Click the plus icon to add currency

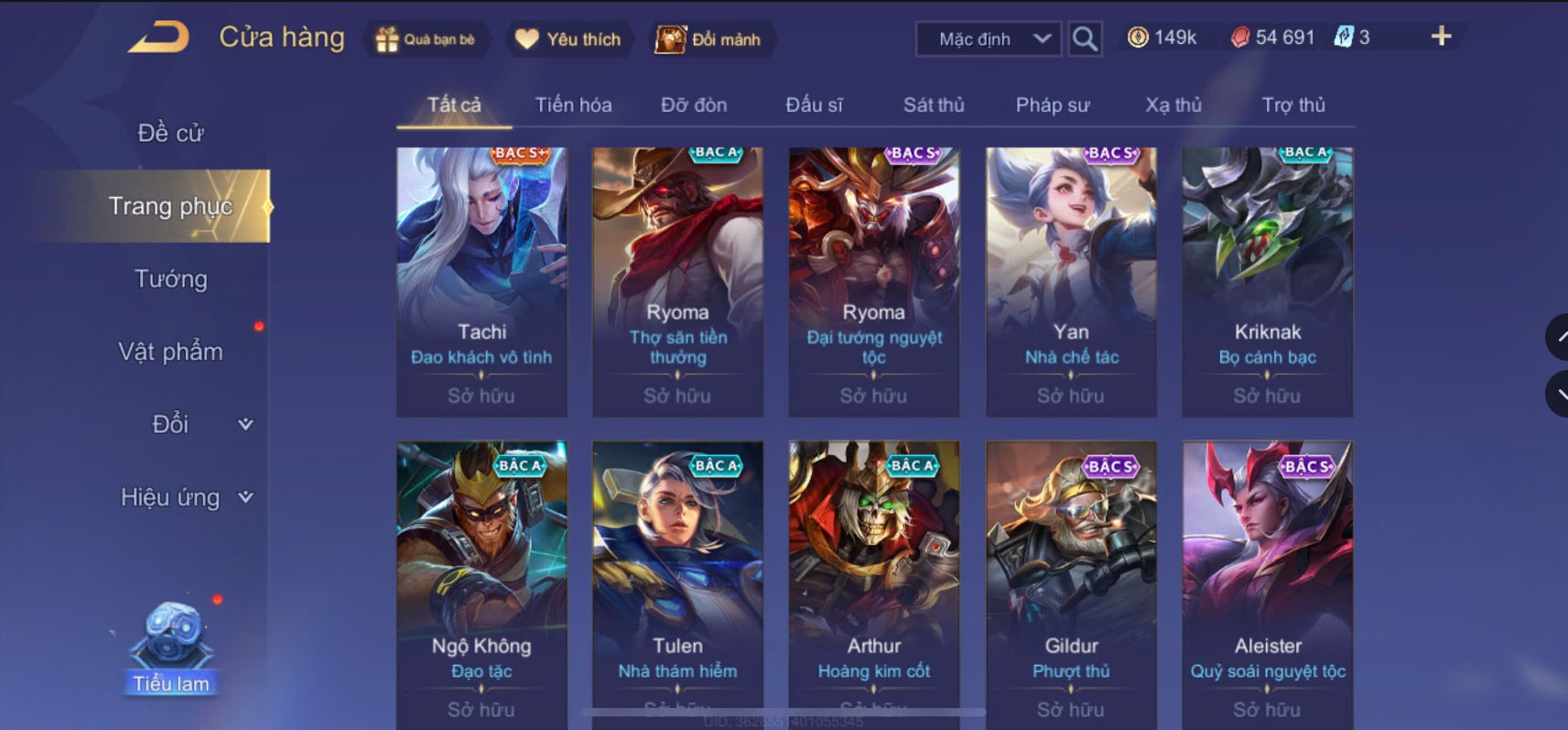(x=1441, y=37)
